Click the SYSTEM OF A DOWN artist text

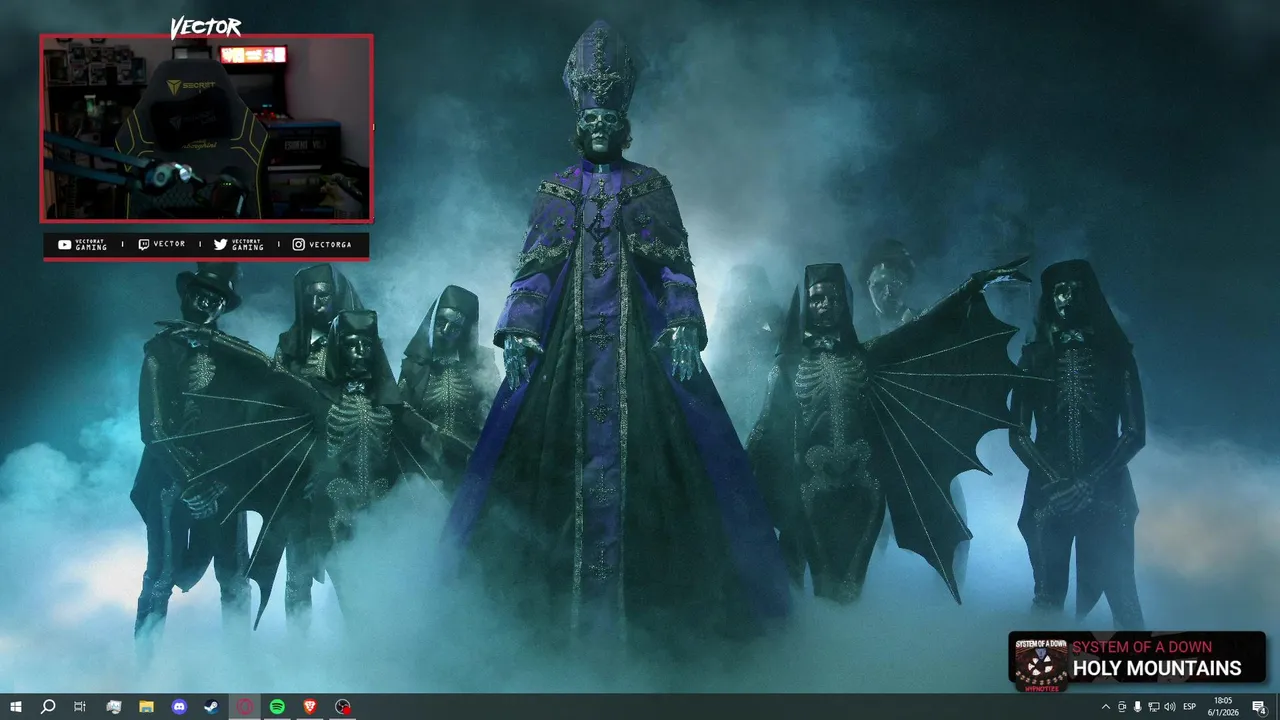pyautogui.click(x=1142, y=647)
